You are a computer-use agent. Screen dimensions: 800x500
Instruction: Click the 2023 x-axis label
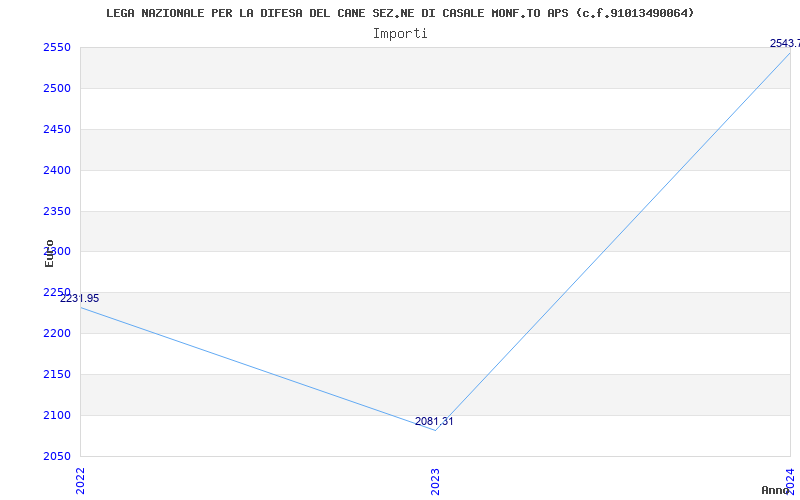tap(435, 481)
